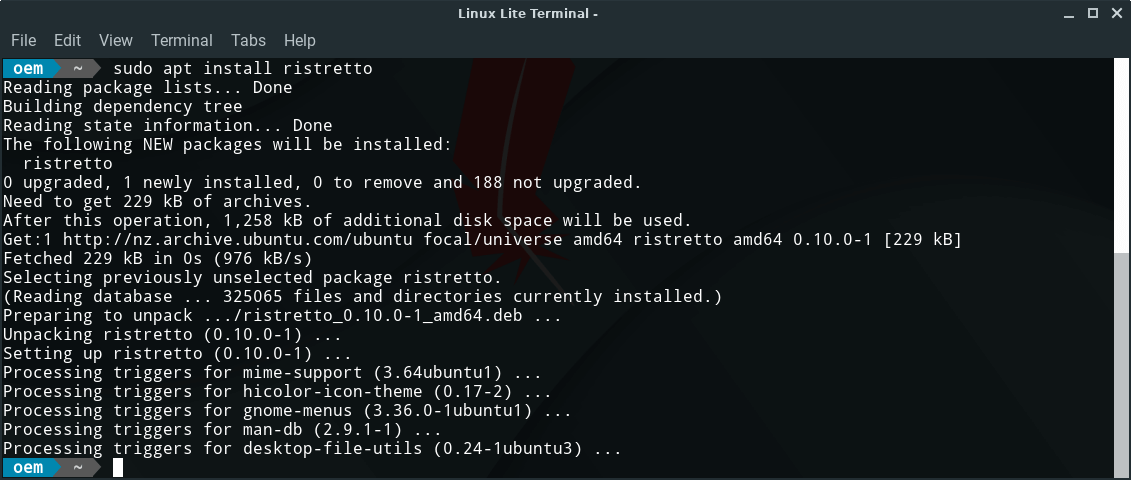This screenshot has width=1131, height=480.
Task: Click the blinking cursor block at the prompt
Action: coord(118,467)
